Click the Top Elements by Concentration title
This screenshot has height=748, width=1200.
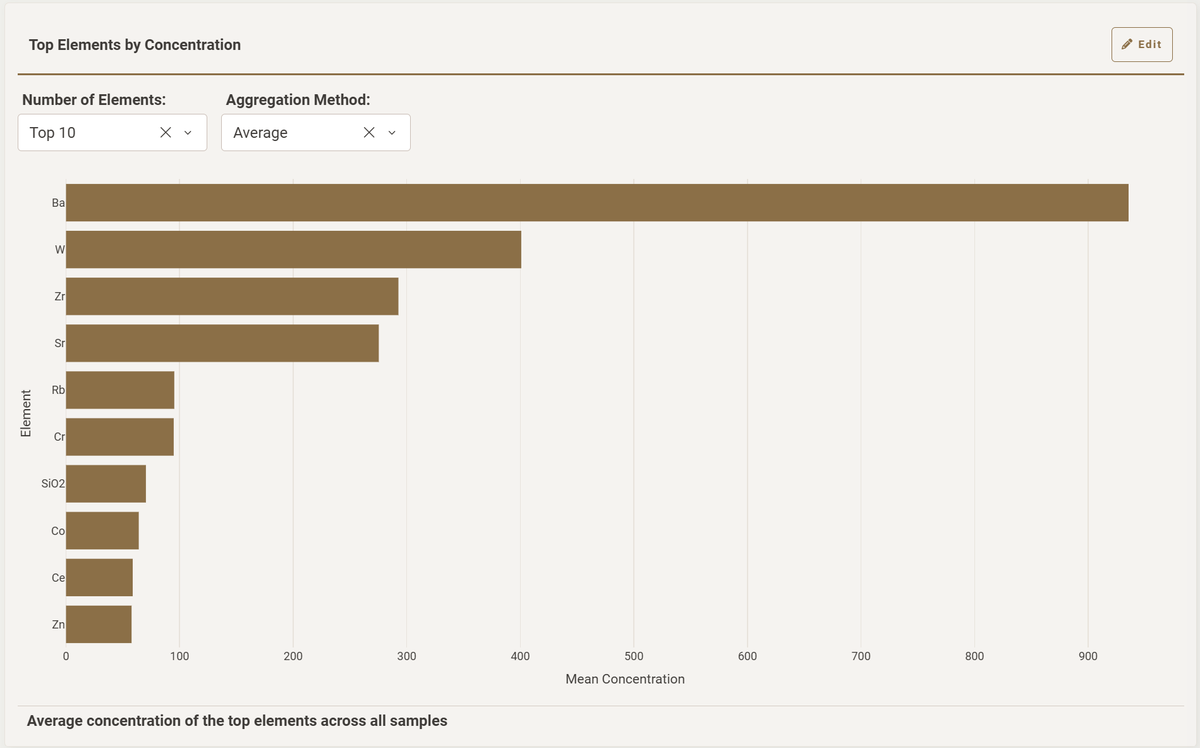point(135,44)
